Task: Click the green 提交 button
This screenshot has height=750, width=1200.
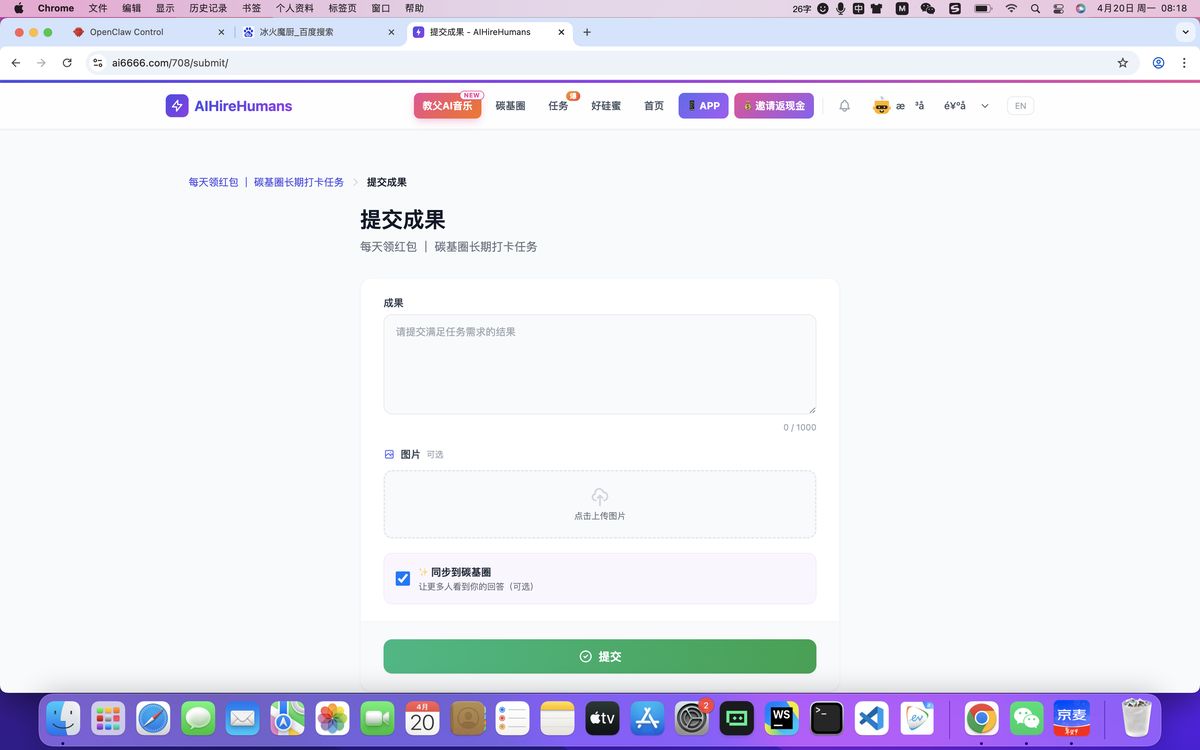Action: click(x=600, y=657)
